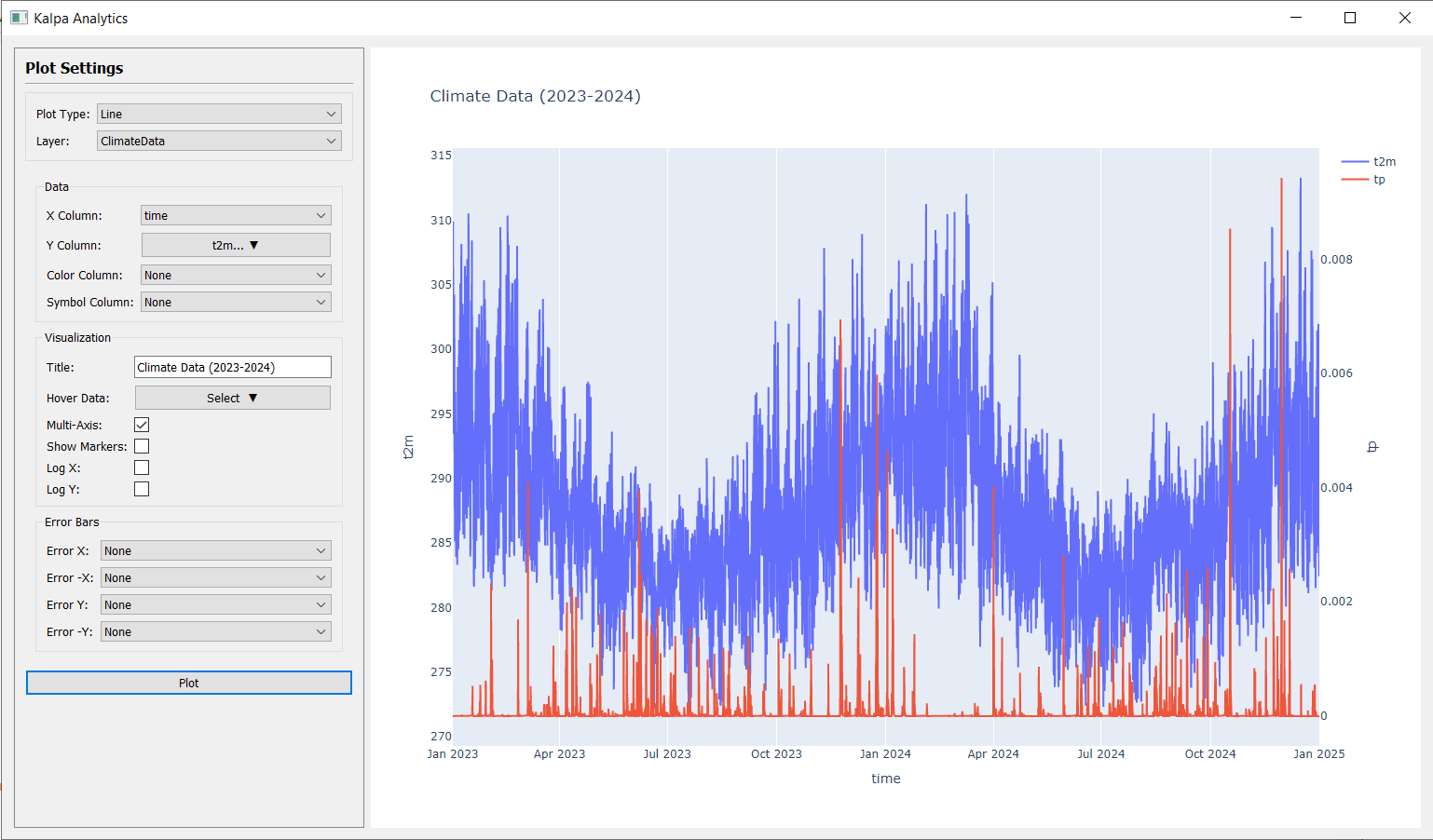Enable the Log X checkbox
Screen dimensions: 1433x840
(x=142, y=467)
